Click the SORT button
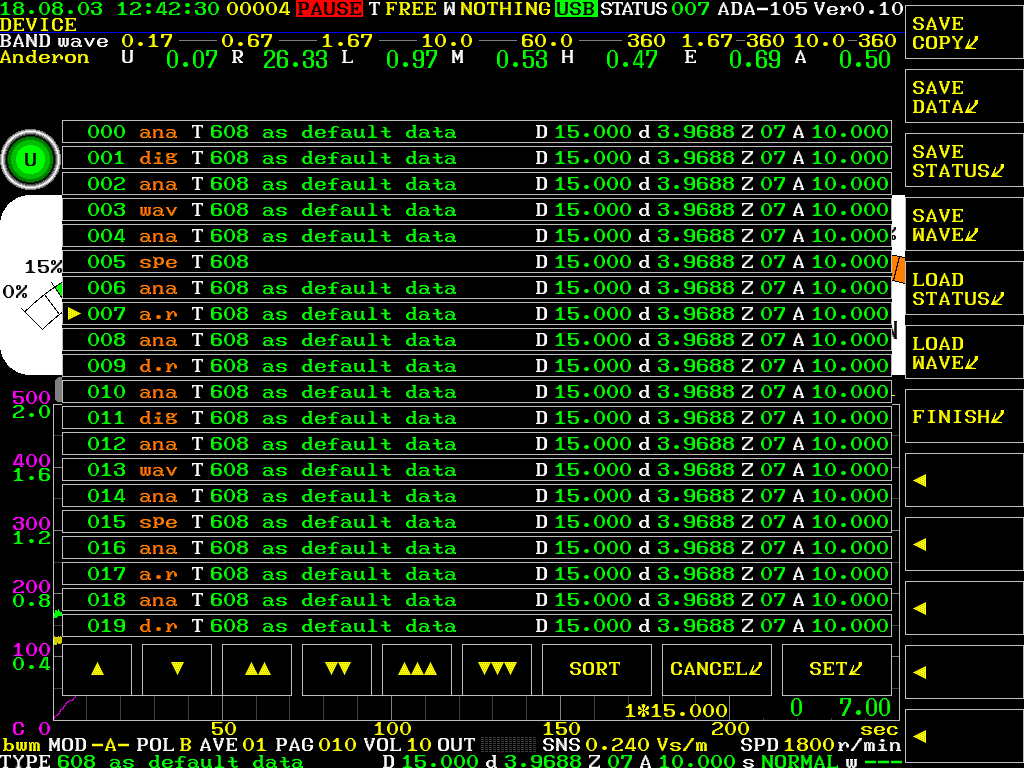 pos(597,669)
